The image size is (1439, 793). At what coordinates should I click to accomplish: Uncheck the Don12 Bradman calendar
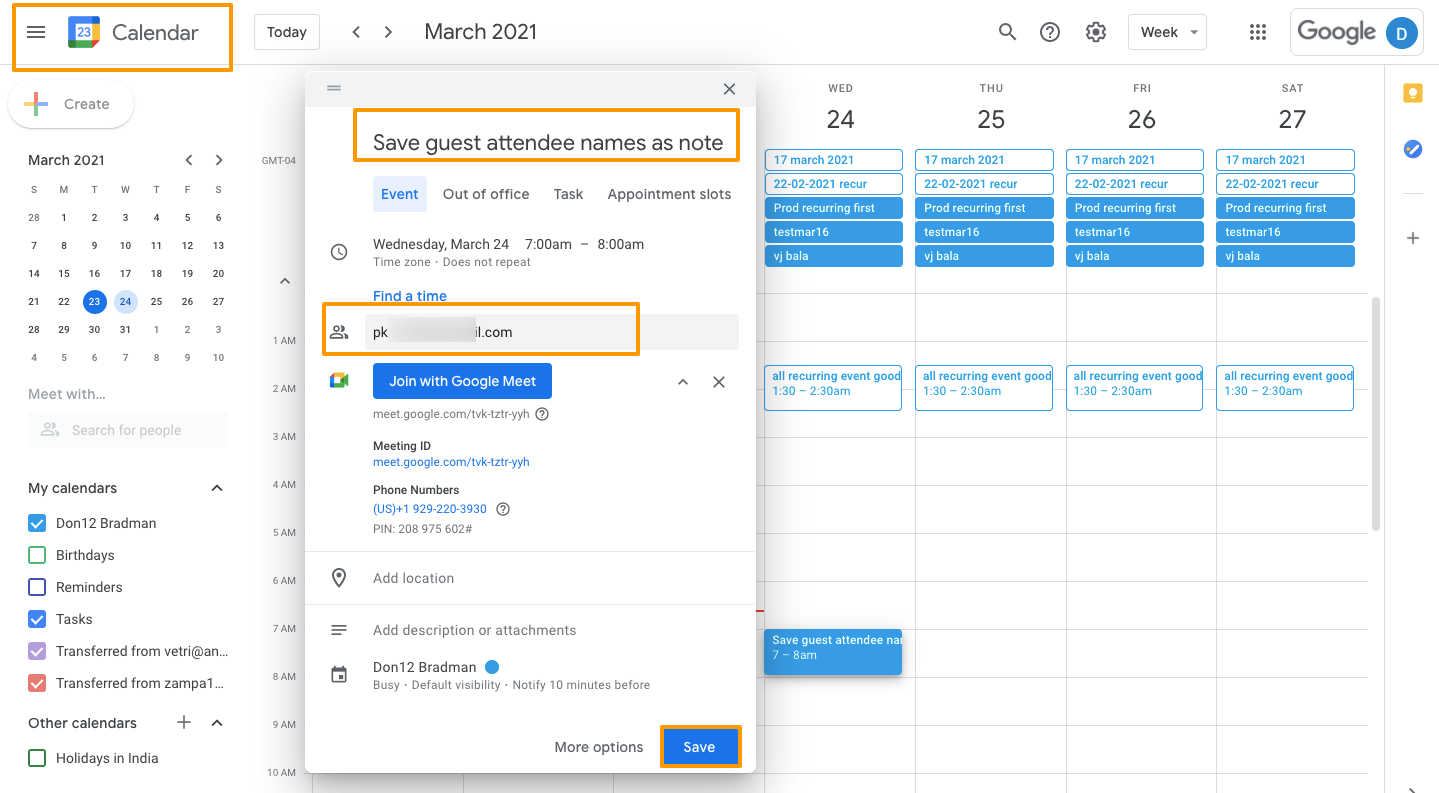tap(38, 523)
